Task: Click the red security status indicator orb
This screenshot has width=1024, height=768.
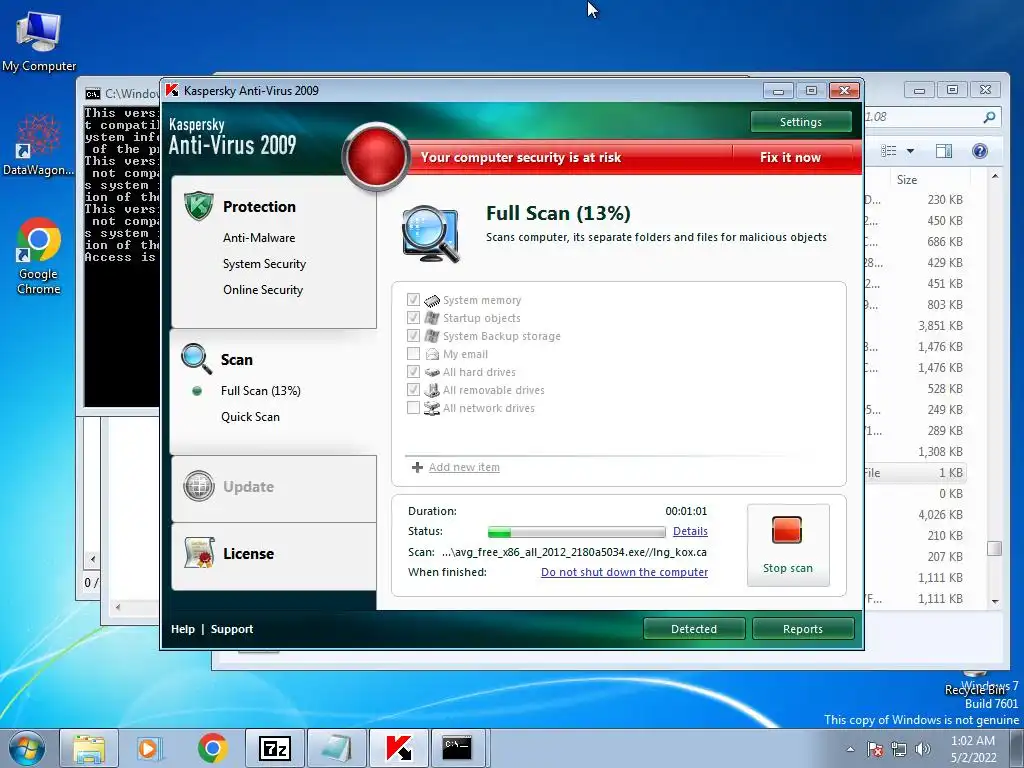Action: pyautogui.click(x=376, y=157)
